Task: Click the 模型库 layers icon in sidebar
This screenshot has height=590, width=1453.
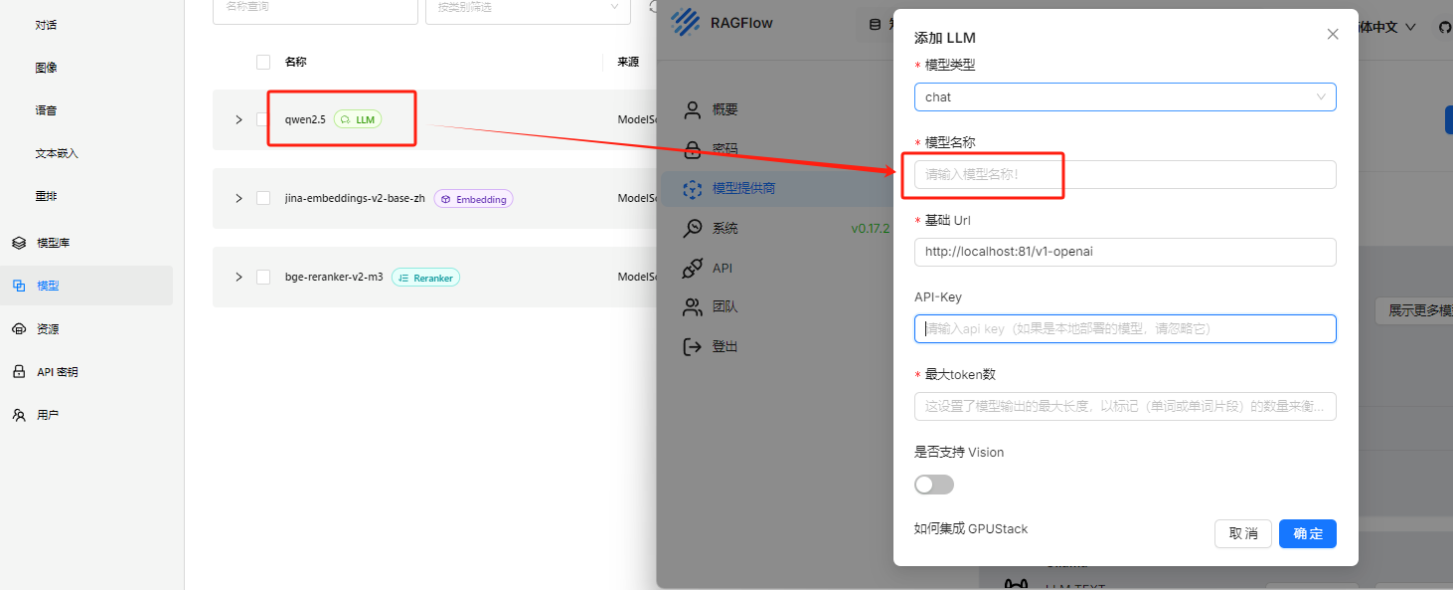Action: [x=18, y=243]
